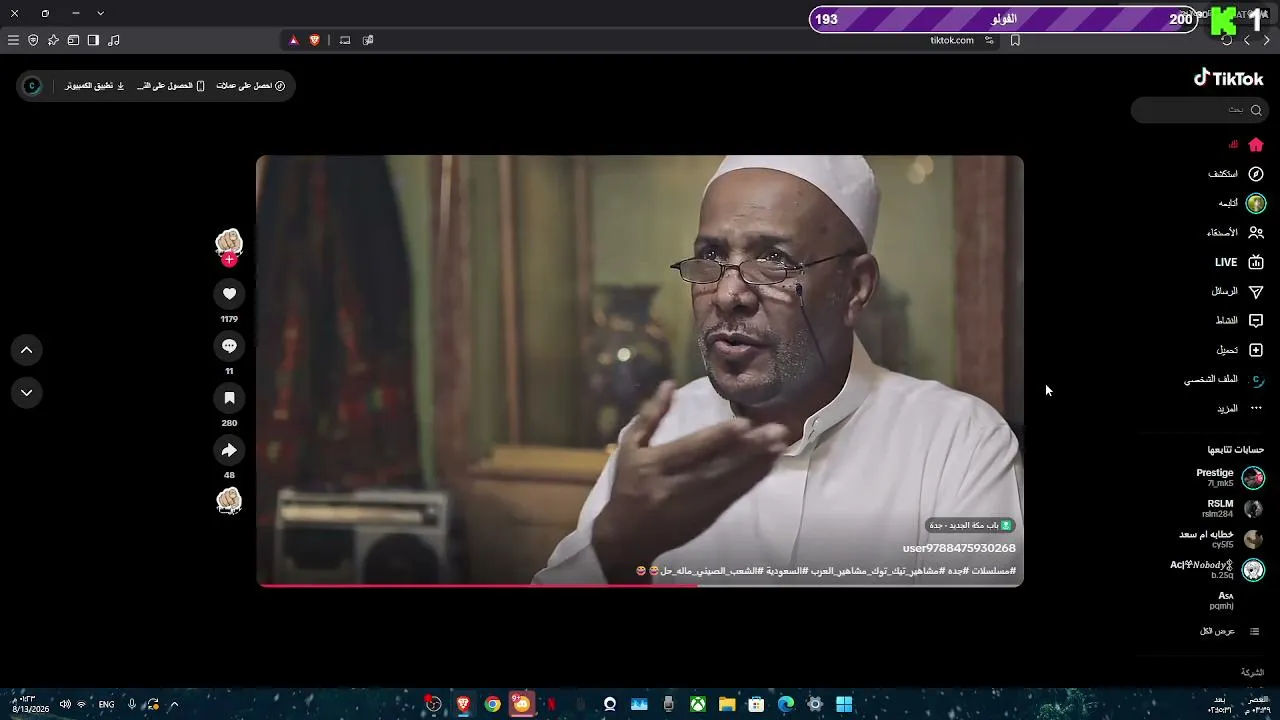Go to the next video with down chevron

coord(27,393)
